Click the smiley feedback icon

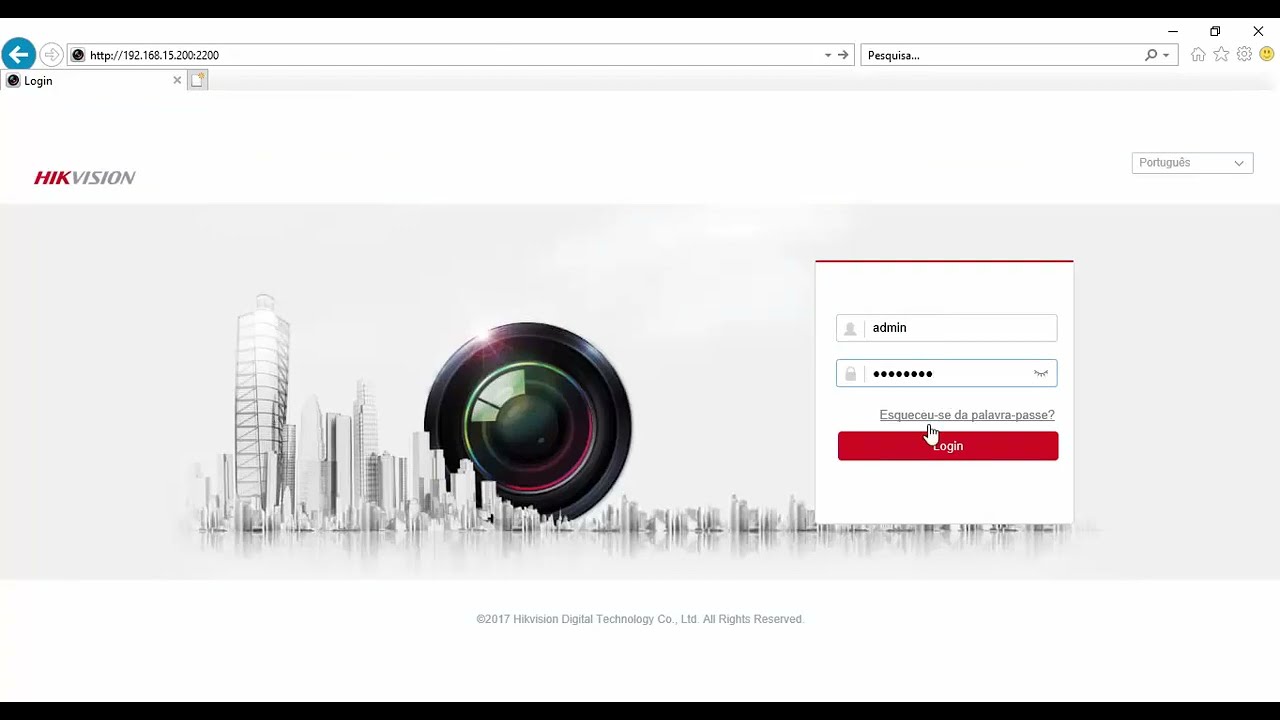[x=1267, y=55]
